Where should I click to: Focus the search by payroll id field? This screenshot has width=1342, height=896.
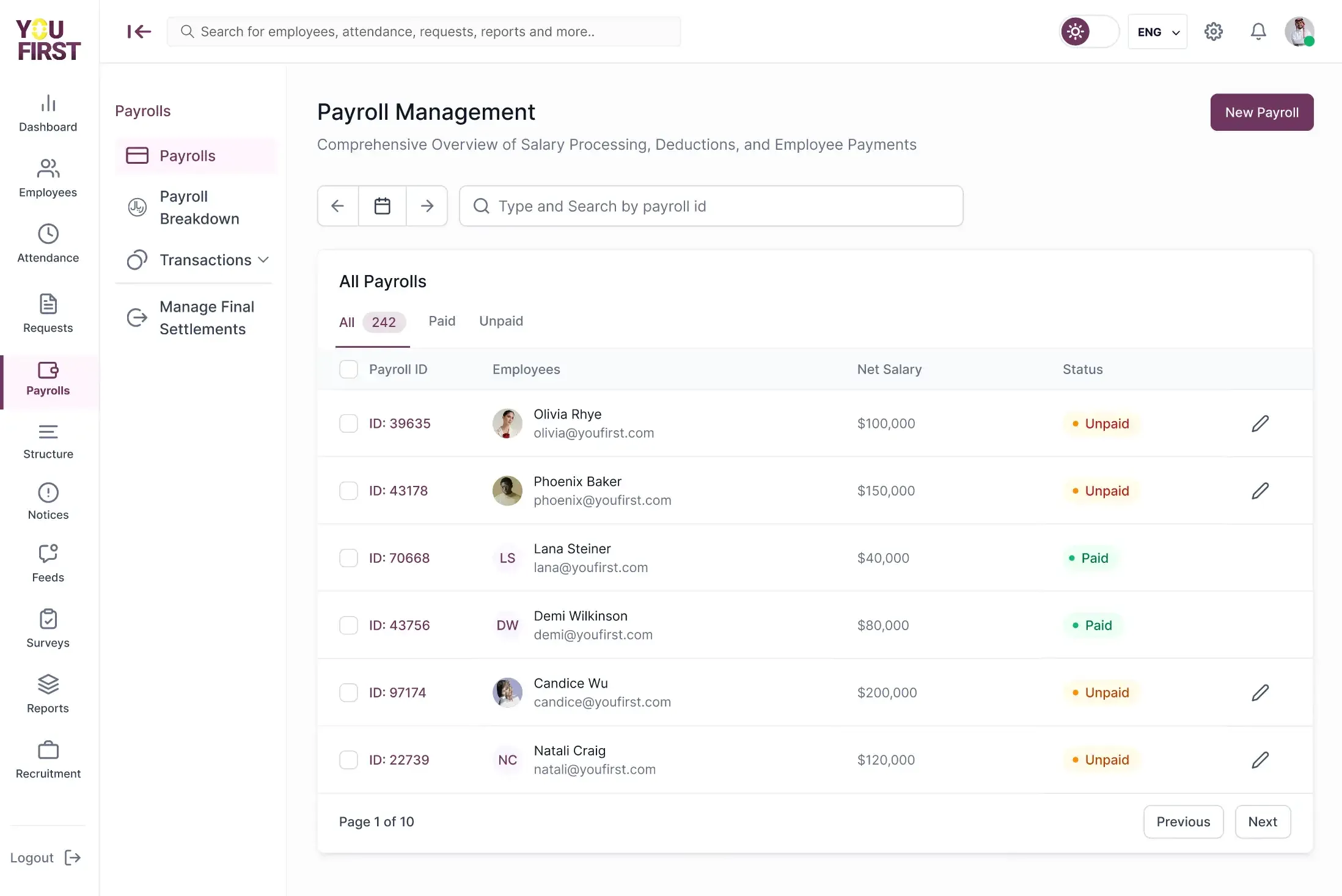(711, 206)
